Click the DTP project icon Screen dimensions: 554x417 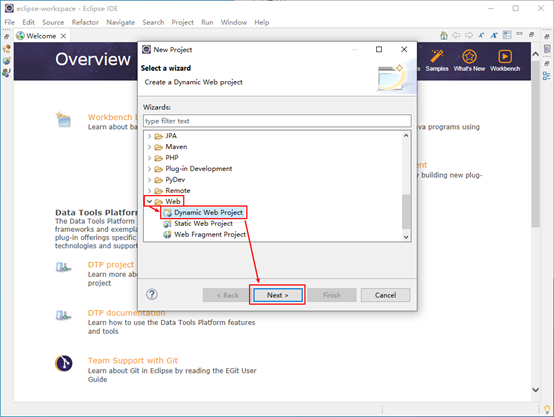63,267
